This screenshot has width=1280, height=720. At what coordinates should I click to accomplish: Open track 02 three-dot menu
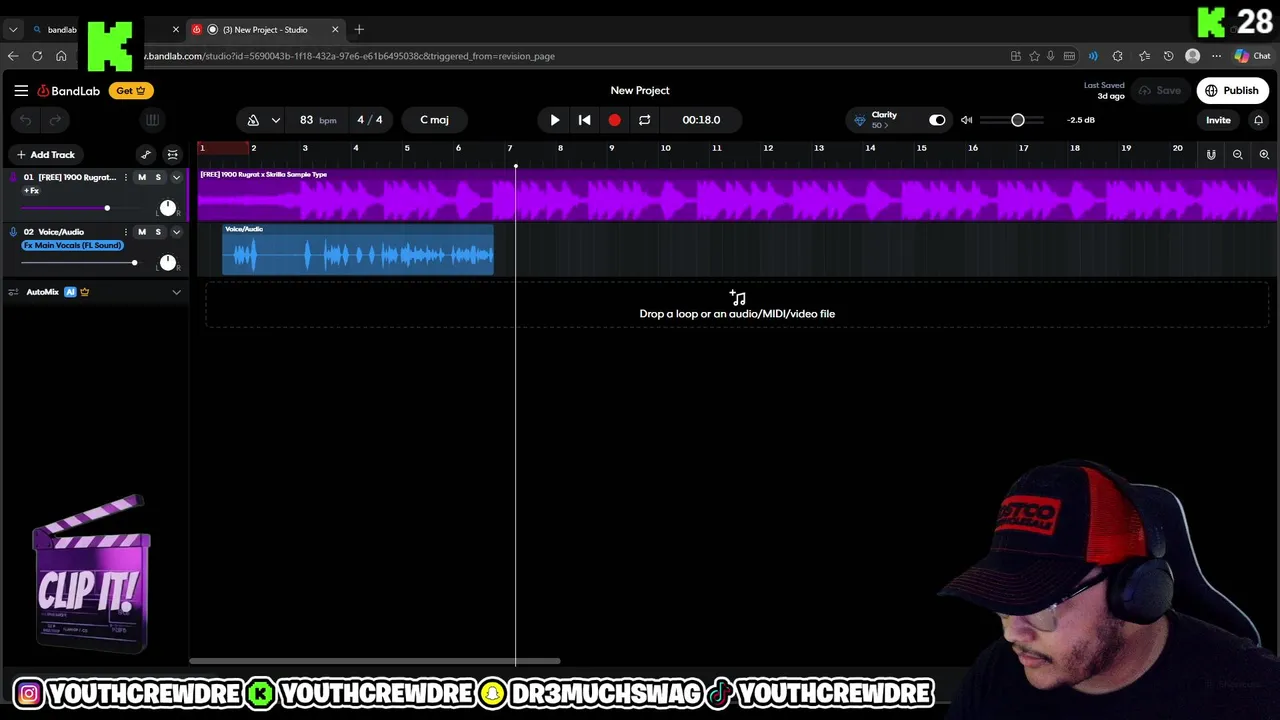pos(126,232)
